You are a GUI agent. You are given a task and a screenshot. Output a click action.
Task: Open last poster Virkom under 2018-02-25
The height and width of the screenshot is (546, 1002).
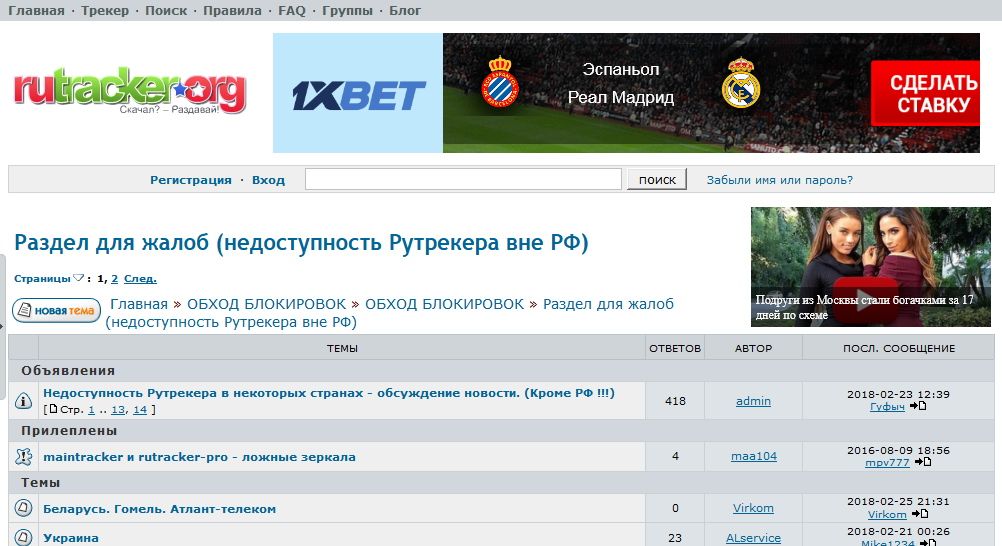tap(887, 514)
